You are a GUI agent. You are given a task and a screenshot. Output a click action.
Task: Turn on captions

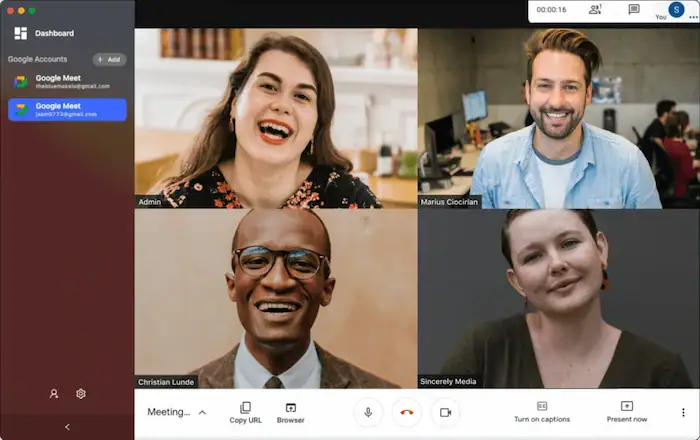(x=541, y=411)
